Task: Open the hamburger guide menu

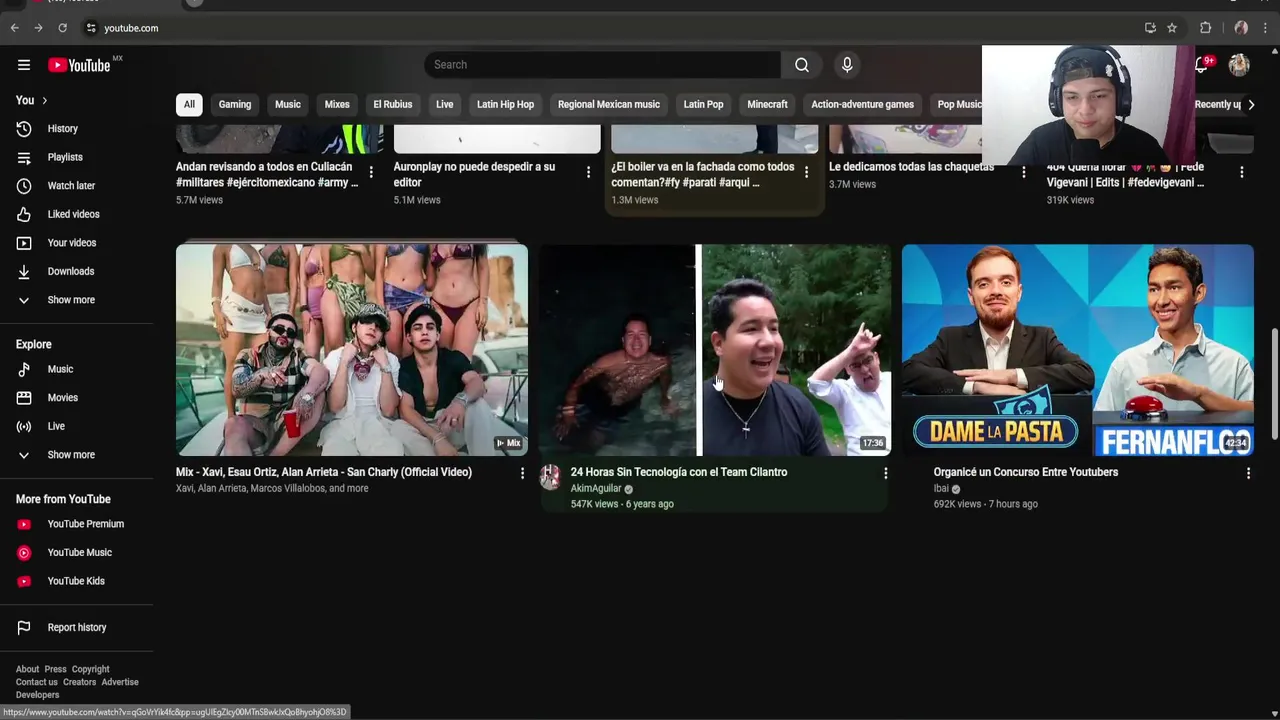Action: 24,65
